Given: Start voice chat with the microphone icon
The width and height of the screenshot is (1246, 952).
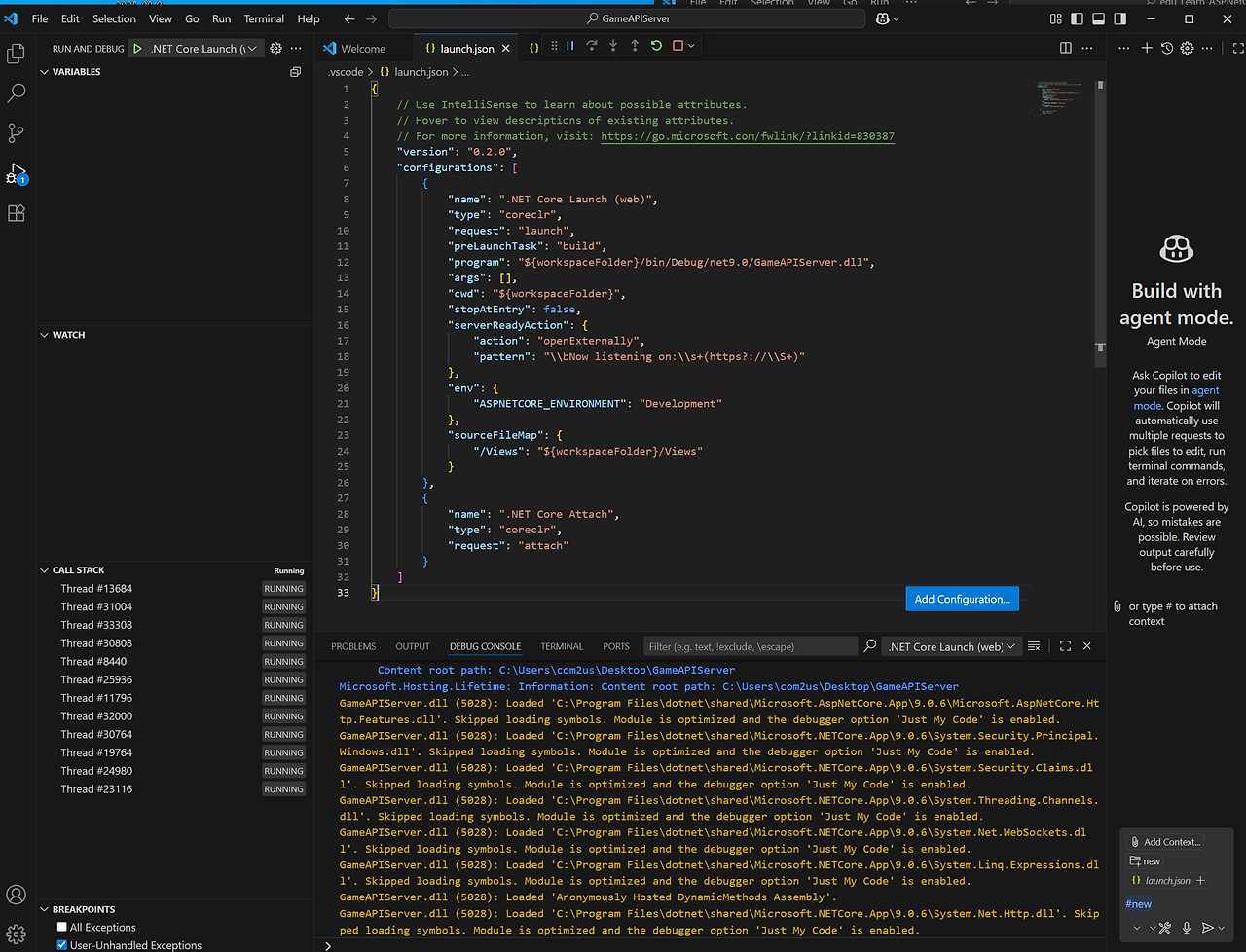Looking at the screenshot, I should coord(1187,928).
